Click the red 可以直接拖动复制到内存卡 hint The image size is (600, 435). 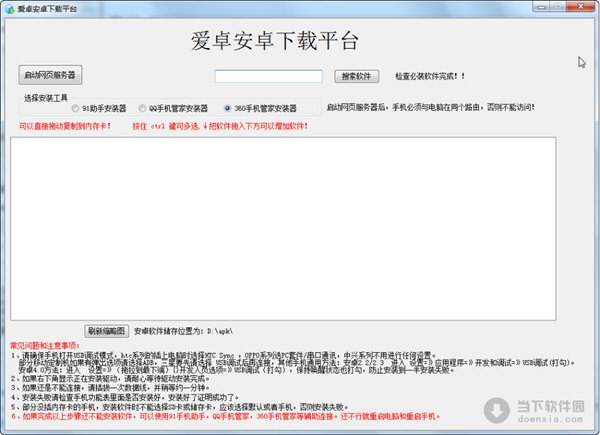[x=65, y=126]
